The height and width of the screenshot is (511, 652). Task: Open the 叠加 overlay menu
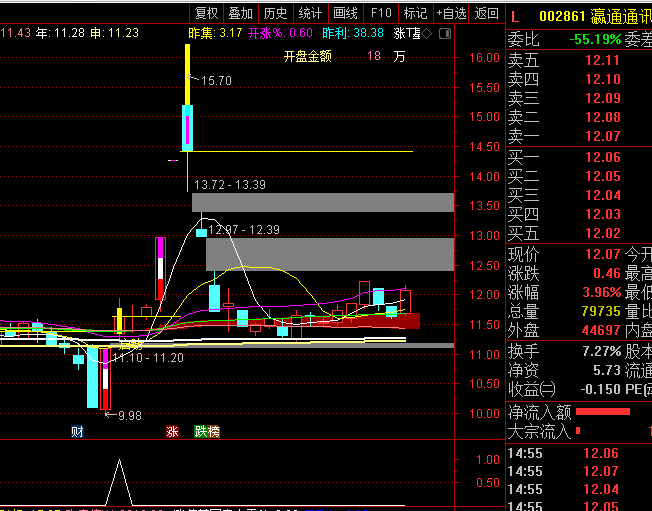tap(241, 13)
